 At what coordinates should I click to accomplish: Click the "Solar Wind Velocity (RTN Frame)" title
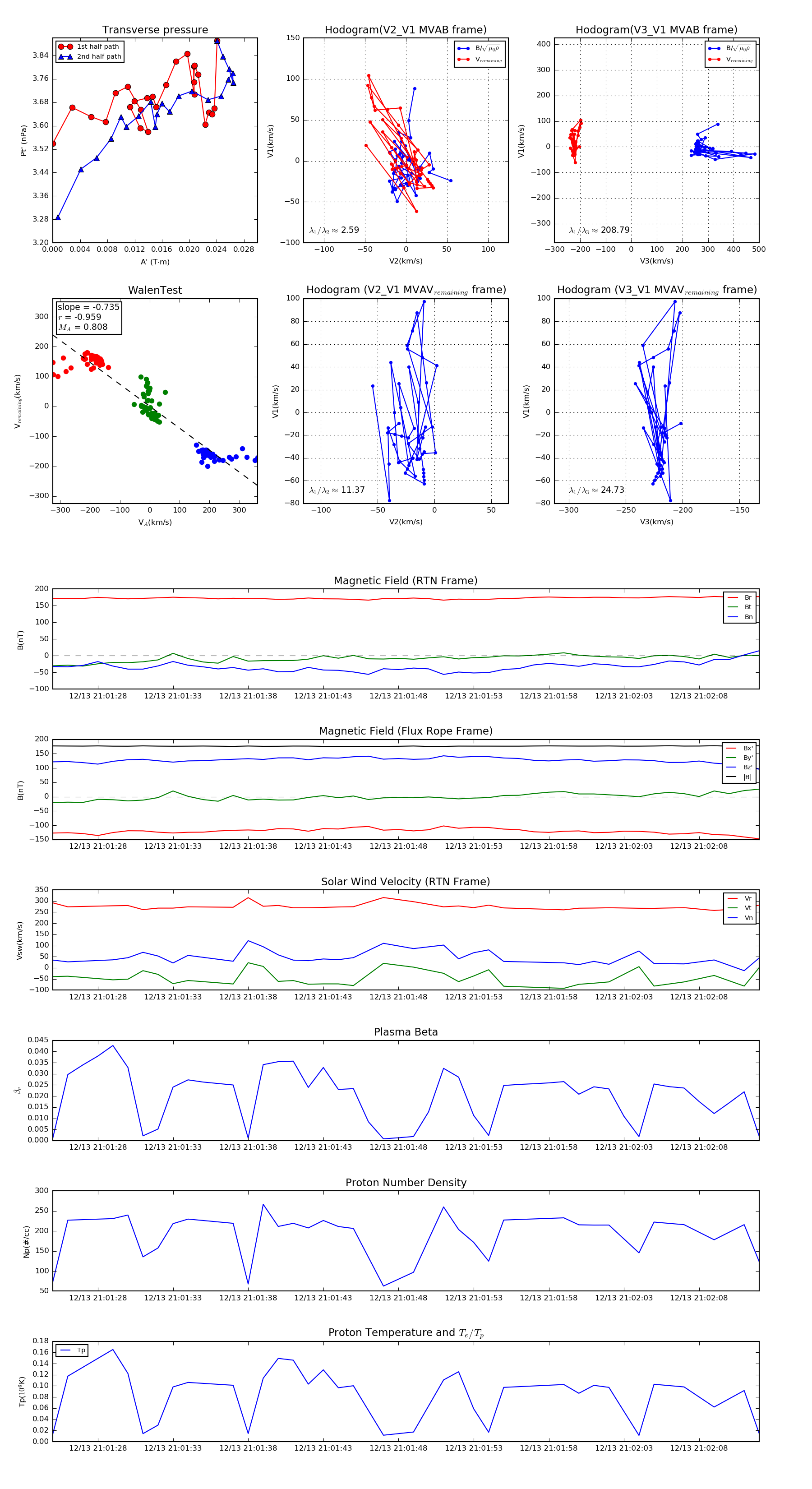tap(406, 882)
